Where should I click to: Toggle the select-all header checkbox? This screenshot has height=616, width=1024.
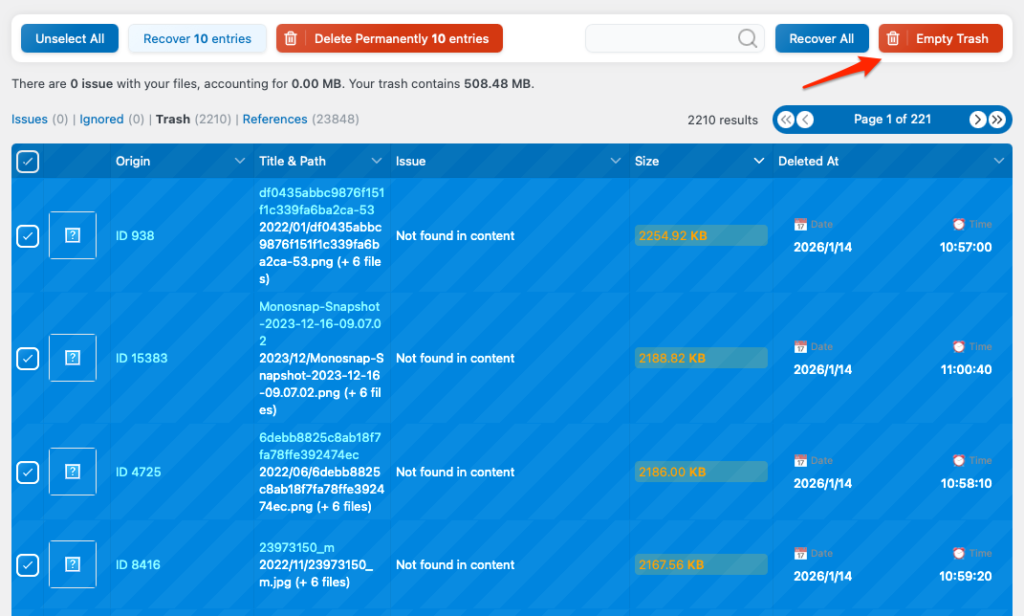28,162
